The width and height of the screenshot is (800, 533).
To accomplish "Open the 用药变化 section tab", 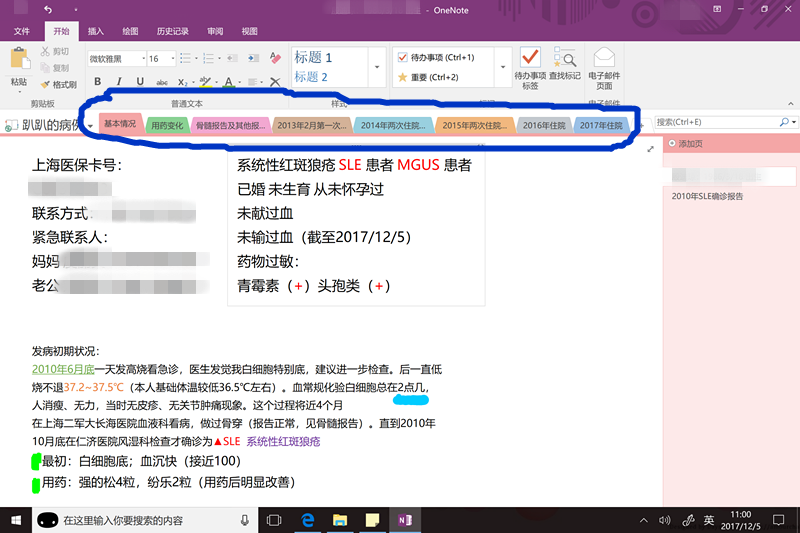I will click(167, 125).
